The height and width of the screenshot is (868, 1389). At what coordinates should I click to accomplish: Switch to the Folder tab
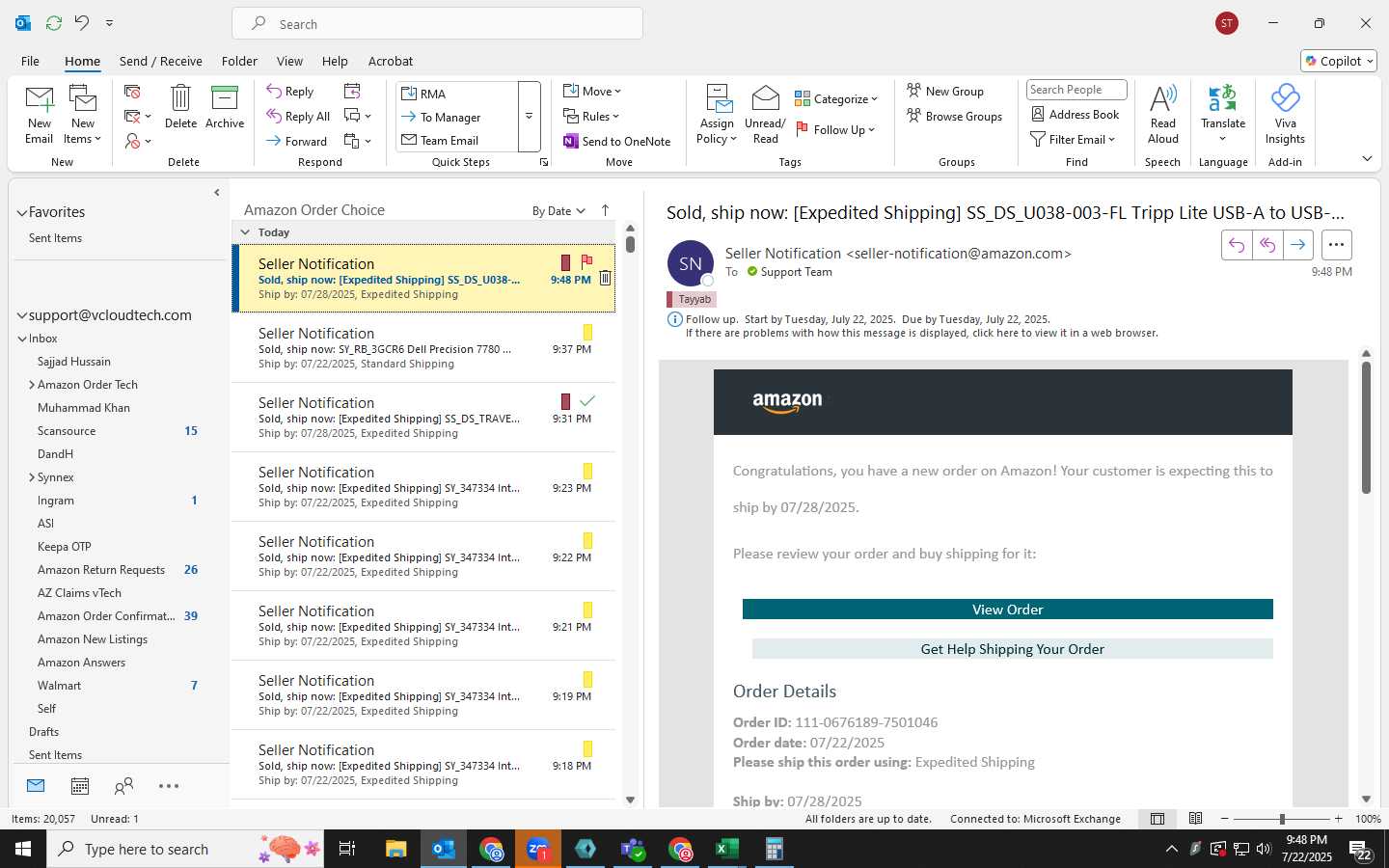pos(239,61)
